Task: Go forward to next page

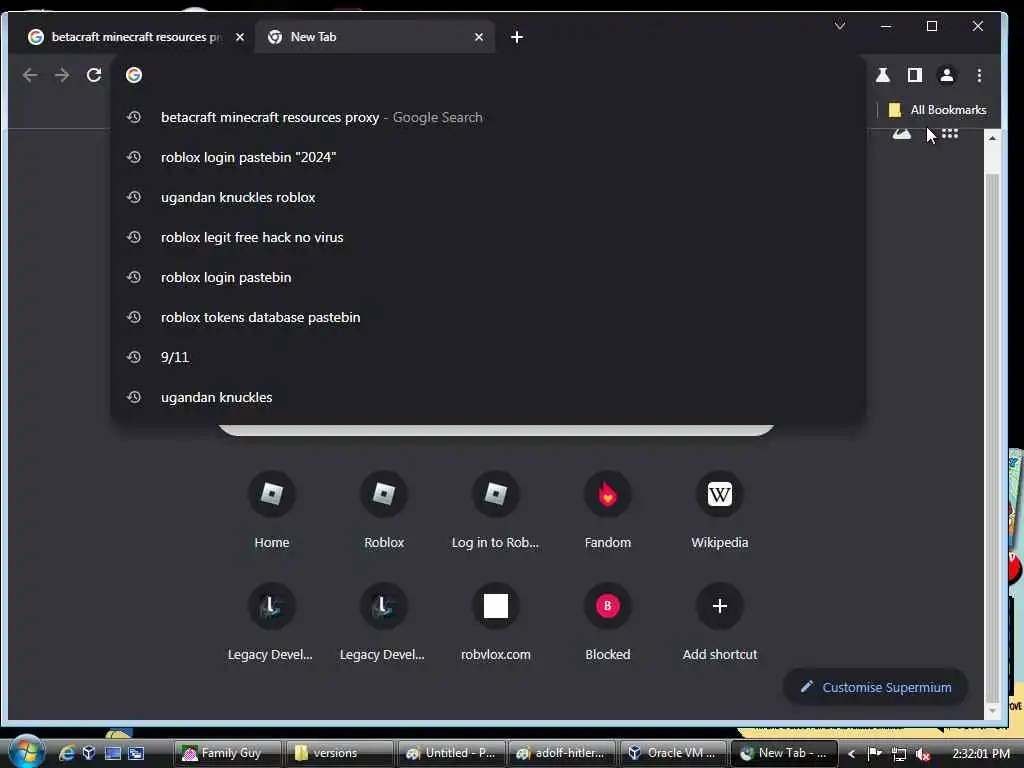Action: 62,75
